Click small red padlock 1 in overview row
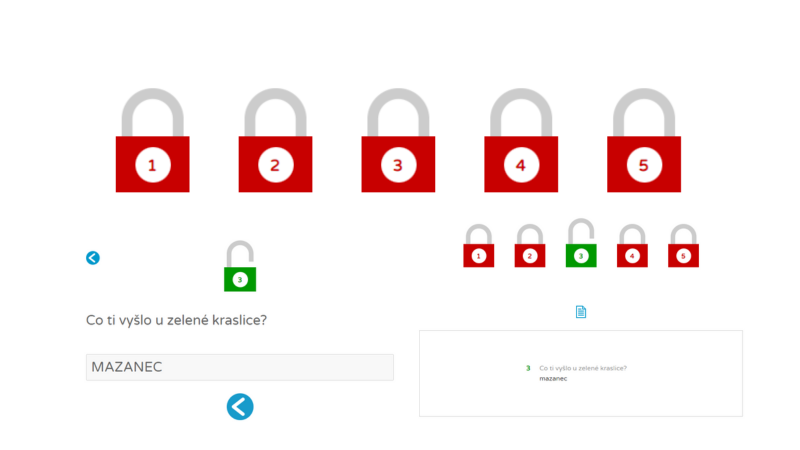 click(479, 246)
